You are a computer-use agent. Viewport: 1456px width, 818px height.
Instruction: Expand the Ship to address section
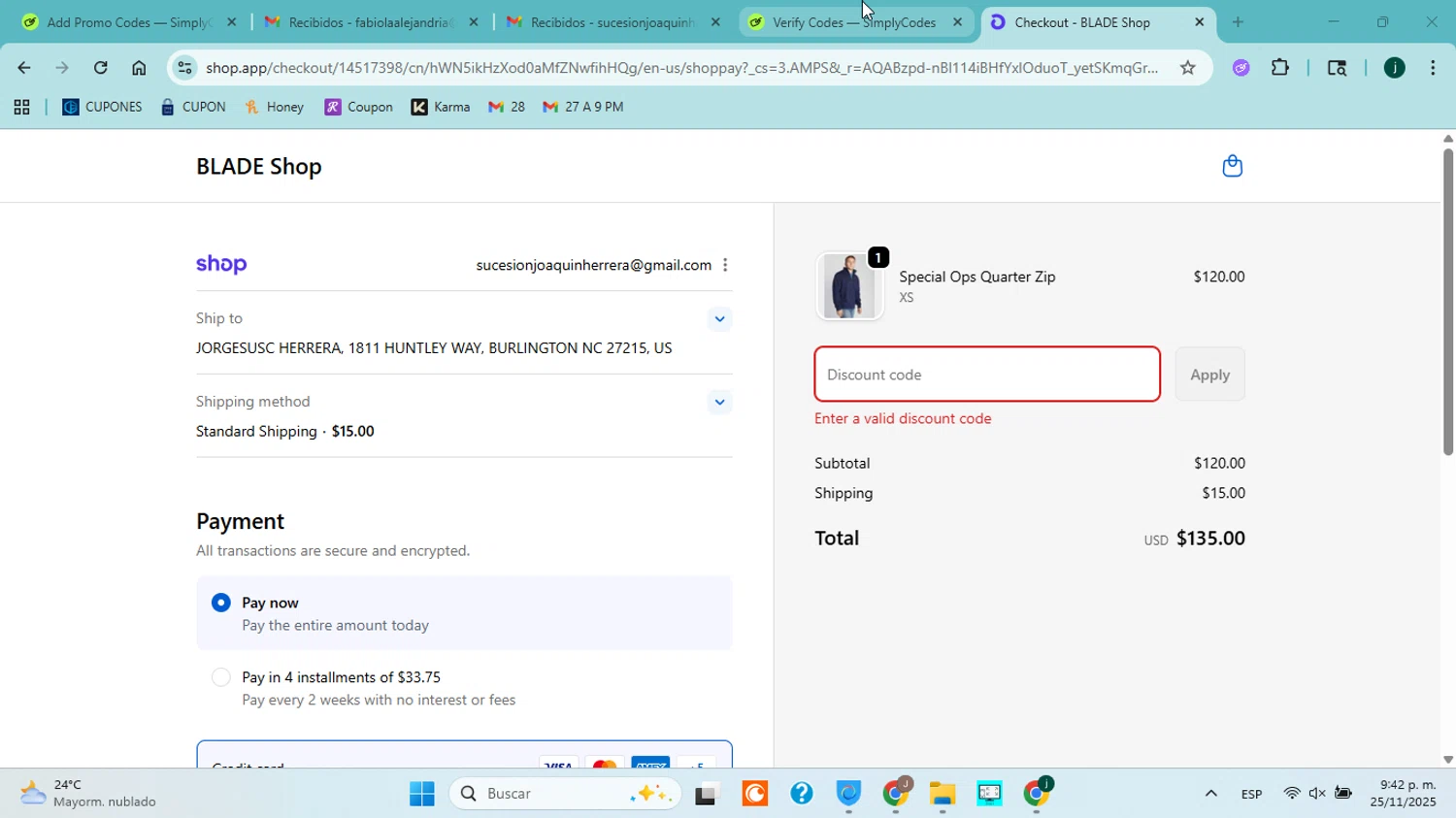point(719,318)
